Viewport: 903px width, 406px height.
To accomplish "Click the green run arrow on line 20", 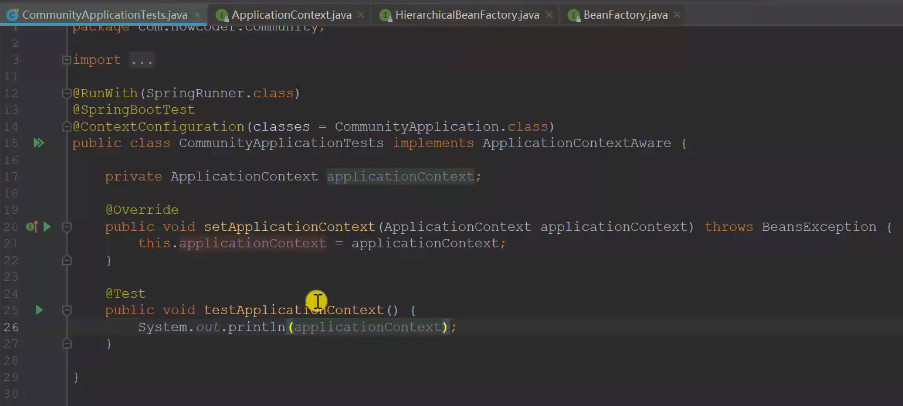I will (x=47, y=227).
